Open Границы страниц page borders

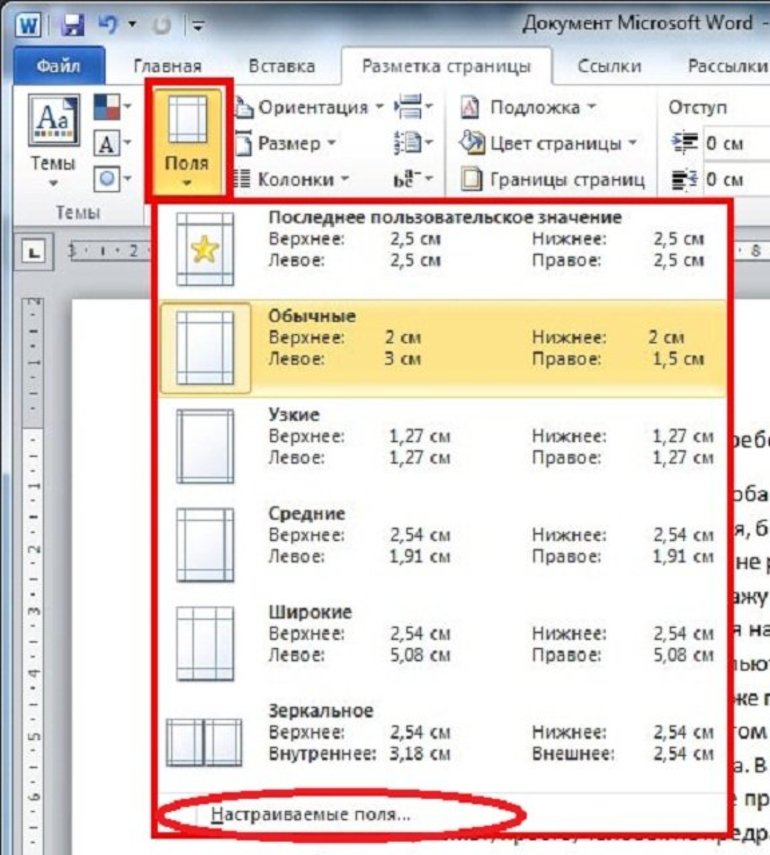click(x=552, y=180)
